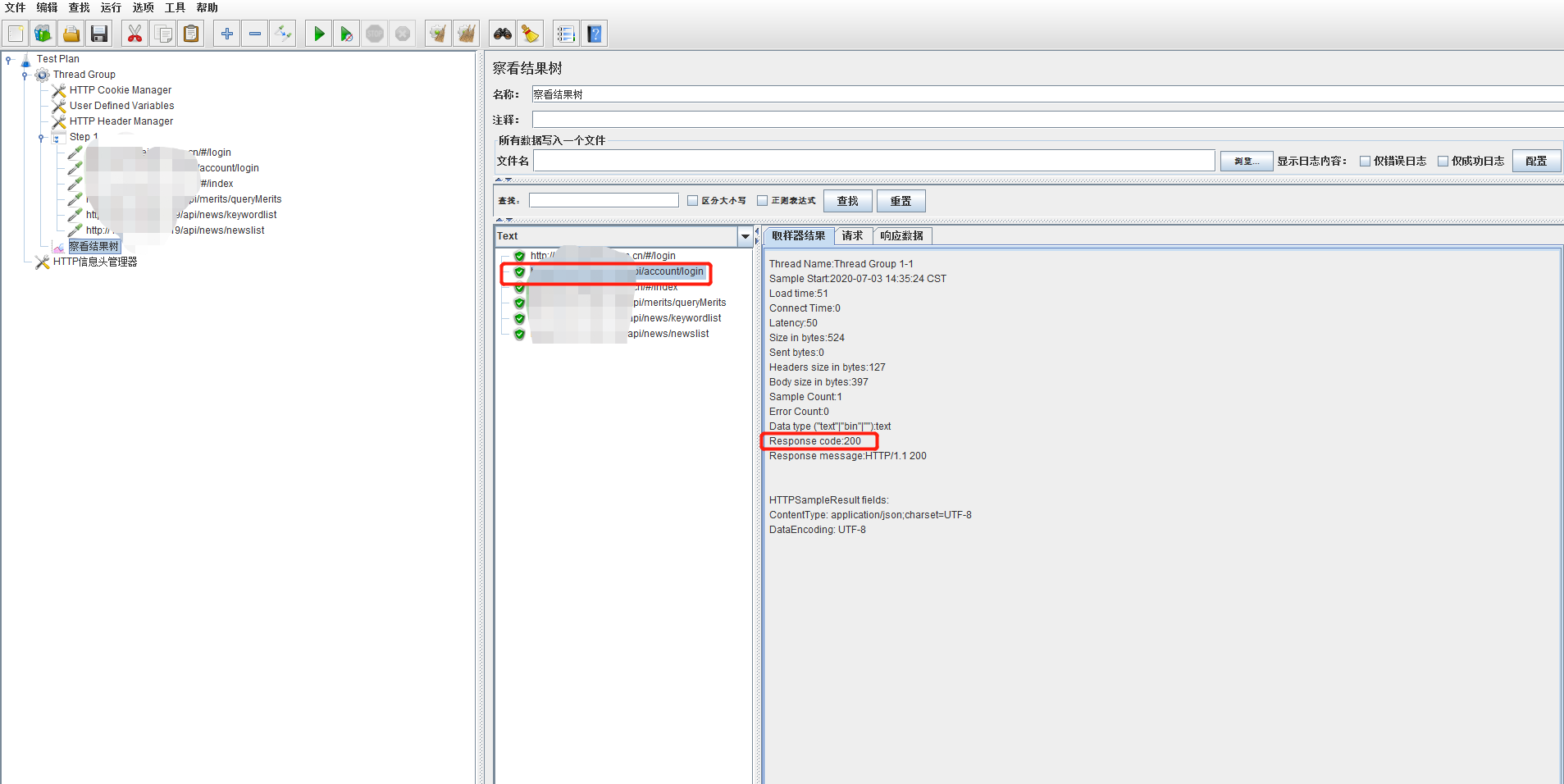
Task: Open JMeter help with question mark icon
Action: click(x=595, y=33)
